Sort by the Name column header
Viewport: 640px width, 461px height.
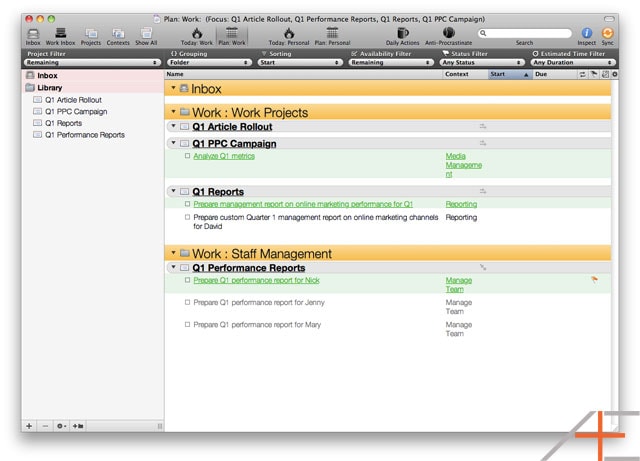pos(304,74)
